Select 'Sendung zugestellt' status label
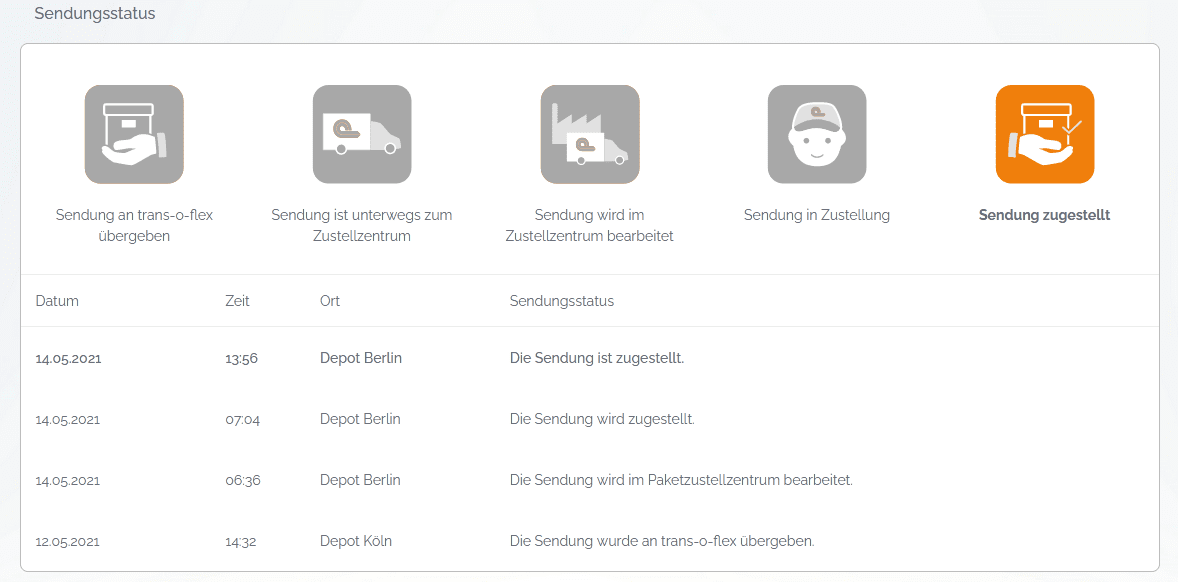The image size is (1178, 582). [1044, 215]
